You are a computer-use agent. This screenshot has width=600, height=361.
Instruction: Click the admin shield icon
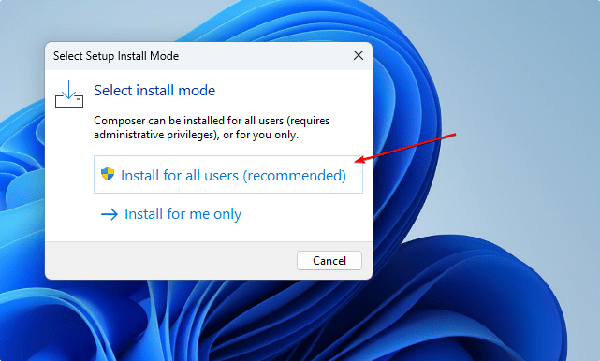click(x=108, y=173)
